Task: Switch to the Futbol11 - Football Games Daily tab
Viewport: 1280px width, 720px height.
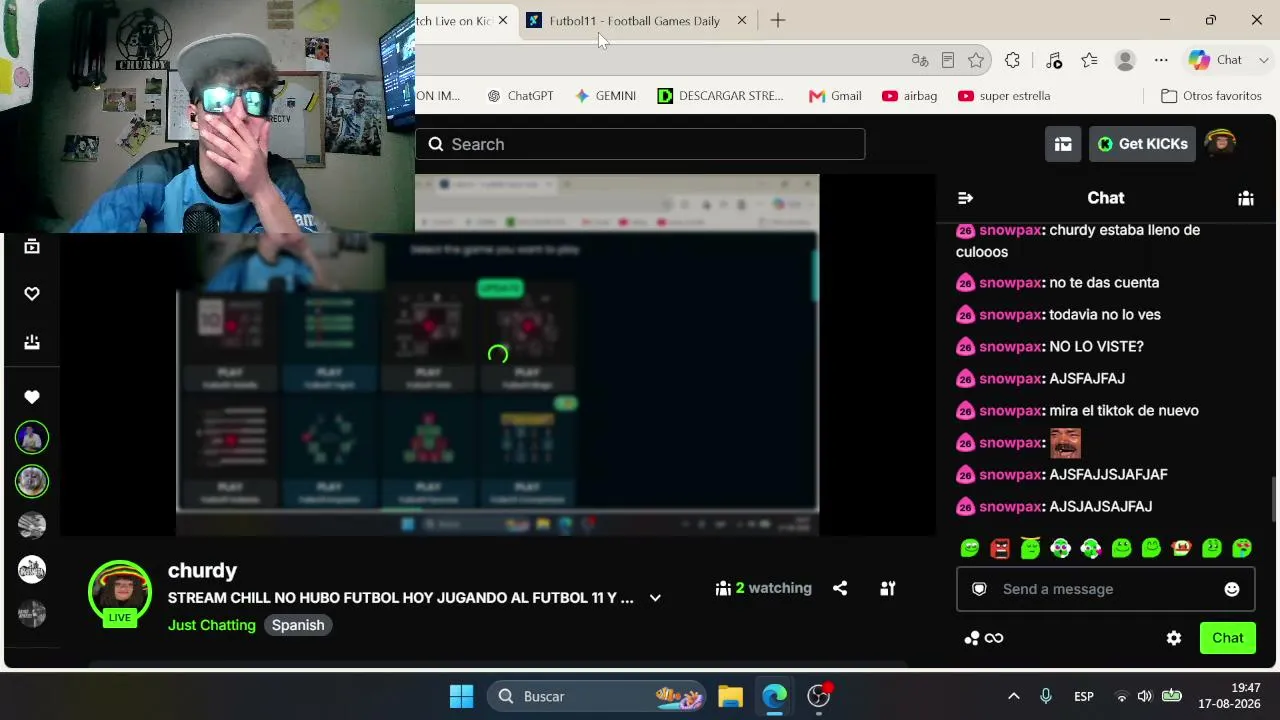Action: (x=634, y=20)
